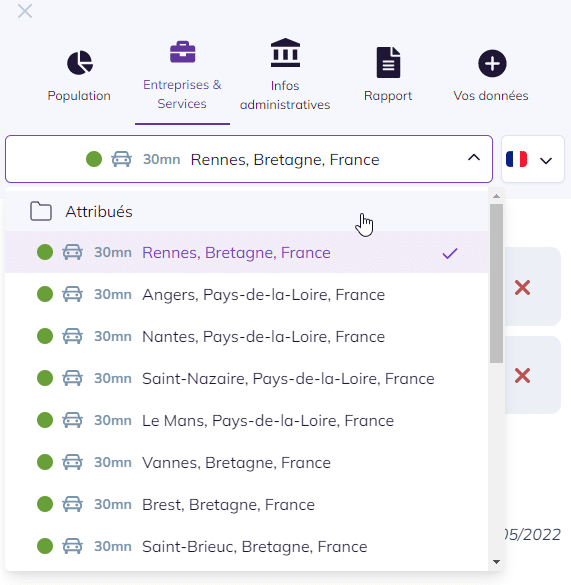
Task: Click the chevron next to French flag
Action: click(x=546, y=160)
